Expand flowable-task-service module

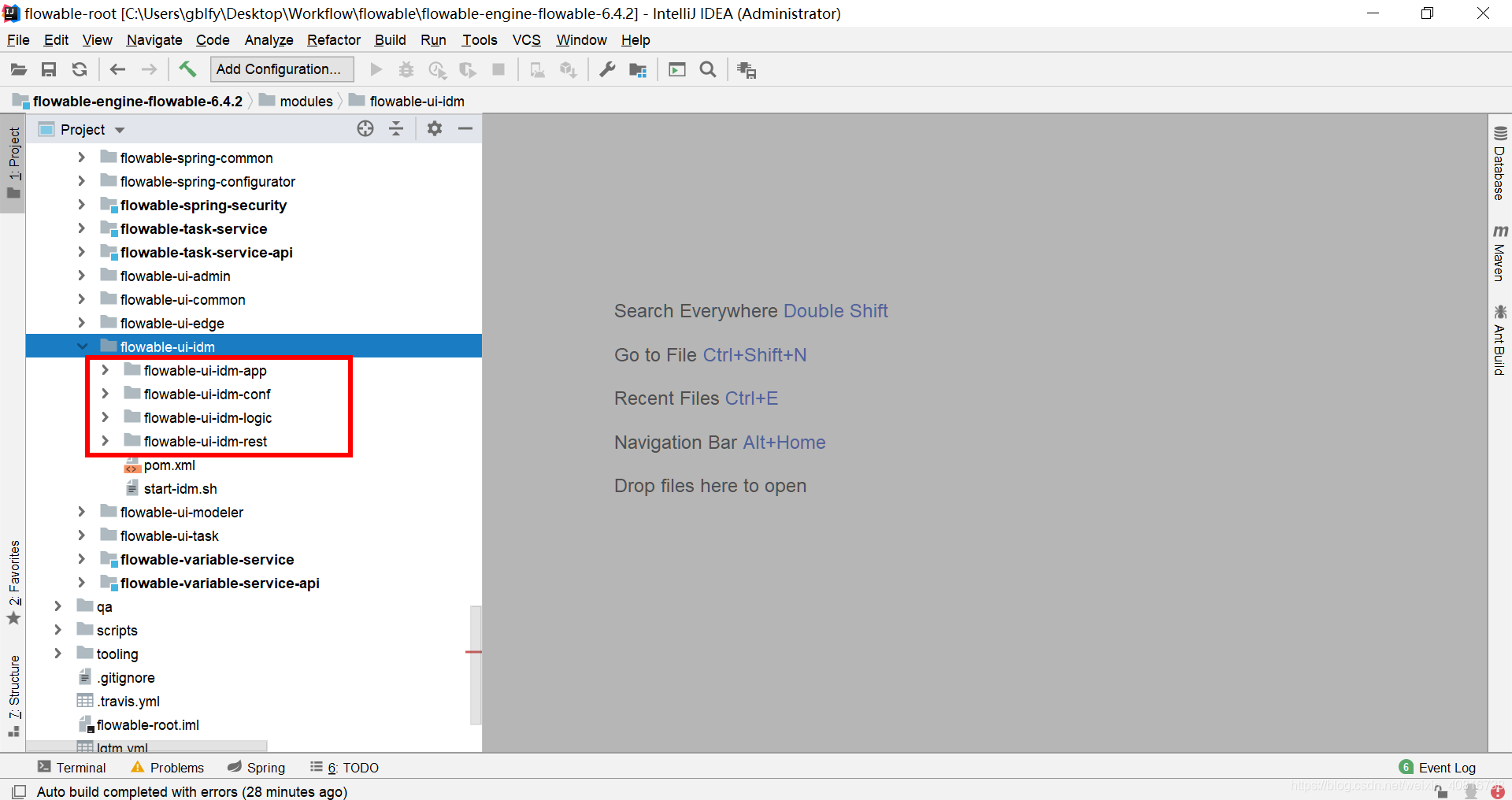tap(81, 228)
